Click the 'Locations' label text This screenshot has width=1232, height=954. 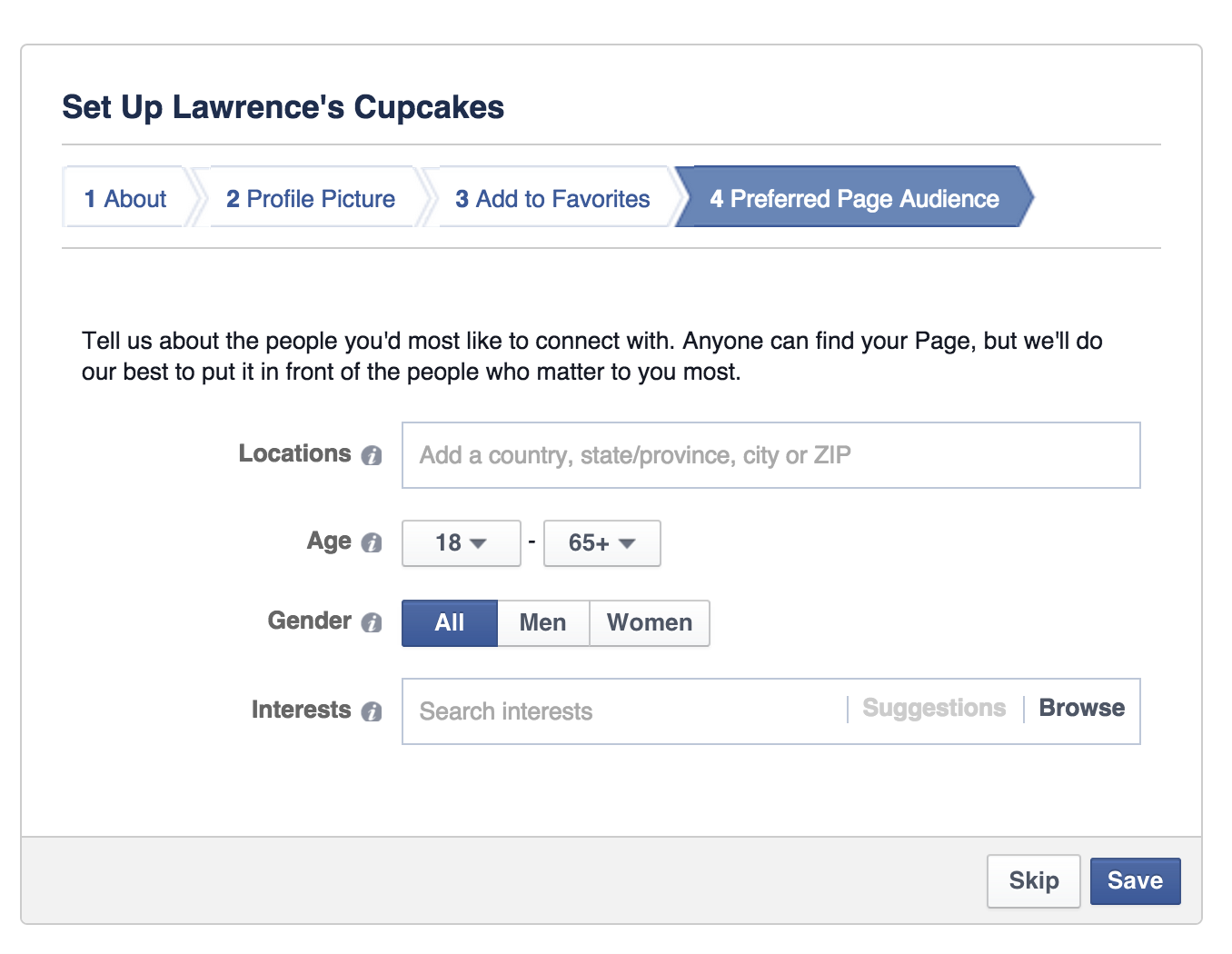pos(295,453)
